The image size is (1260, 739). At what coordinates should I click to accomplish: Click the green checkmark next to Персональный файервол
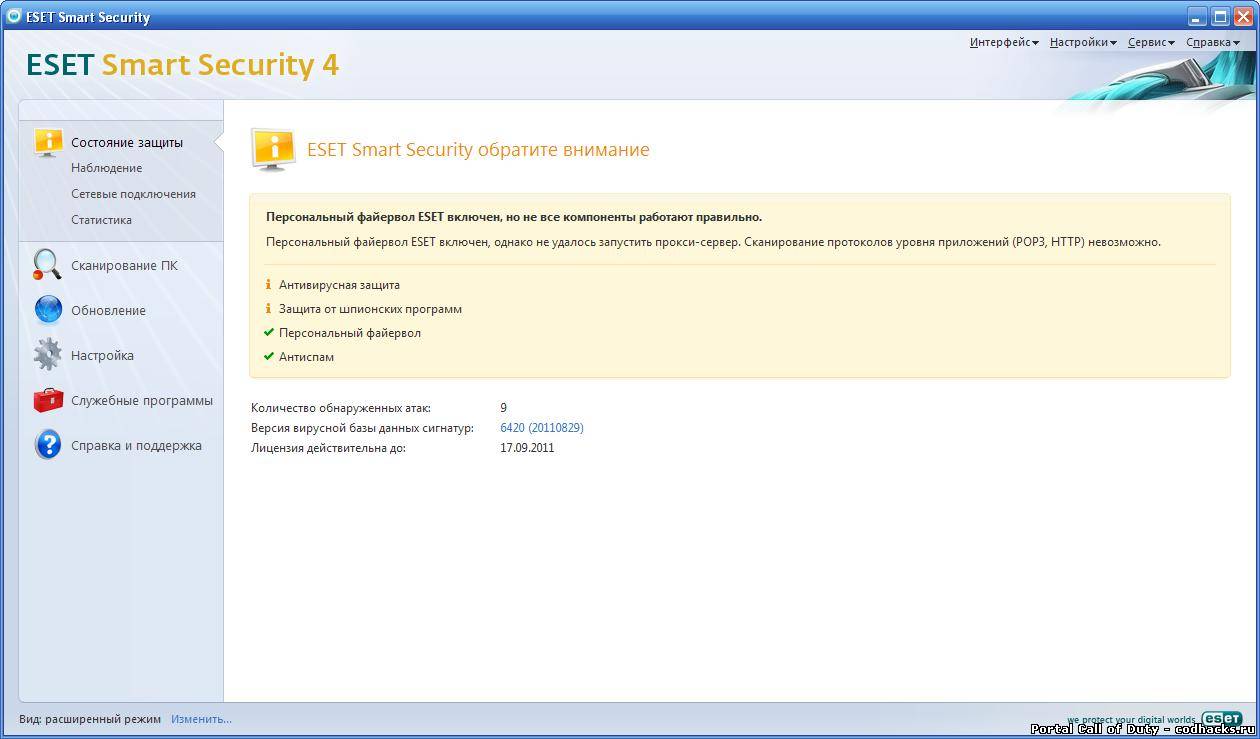coord(268,333)
